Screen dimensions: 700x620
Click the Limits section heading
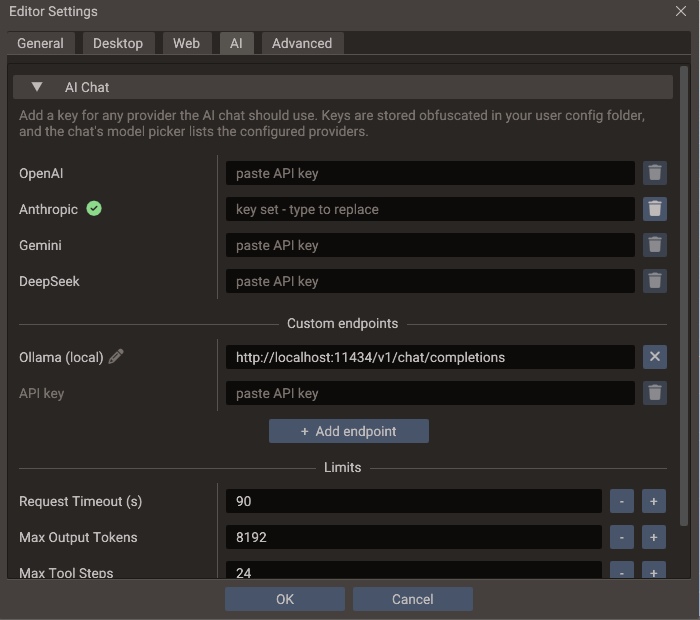click(x=342, y=467)
